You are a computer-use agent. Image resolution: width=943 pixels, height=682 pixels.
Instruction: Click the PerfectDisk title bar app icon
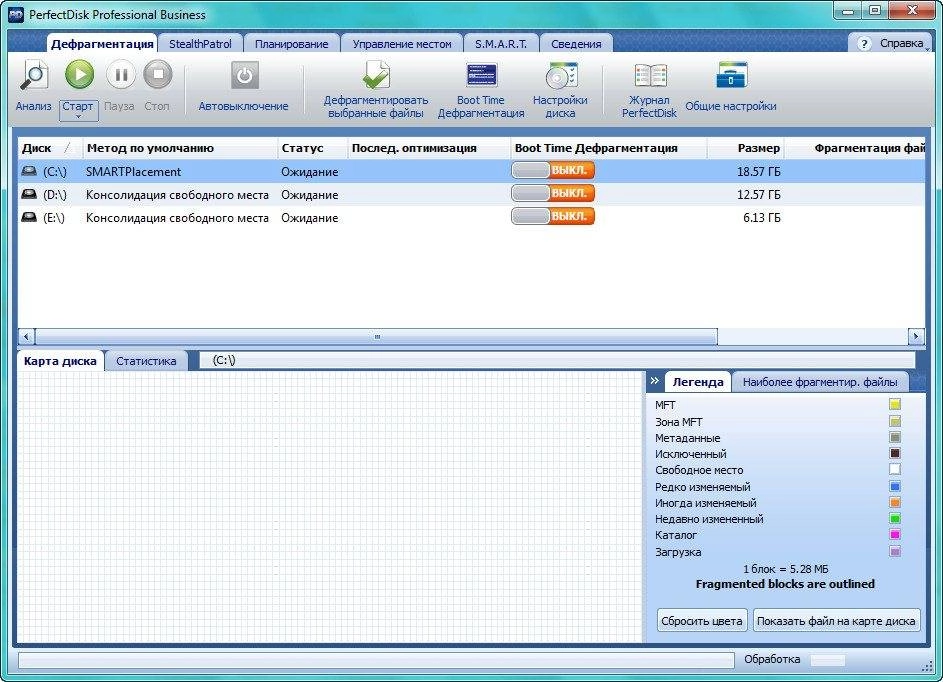pyautogui.click(x=16, y=14)
